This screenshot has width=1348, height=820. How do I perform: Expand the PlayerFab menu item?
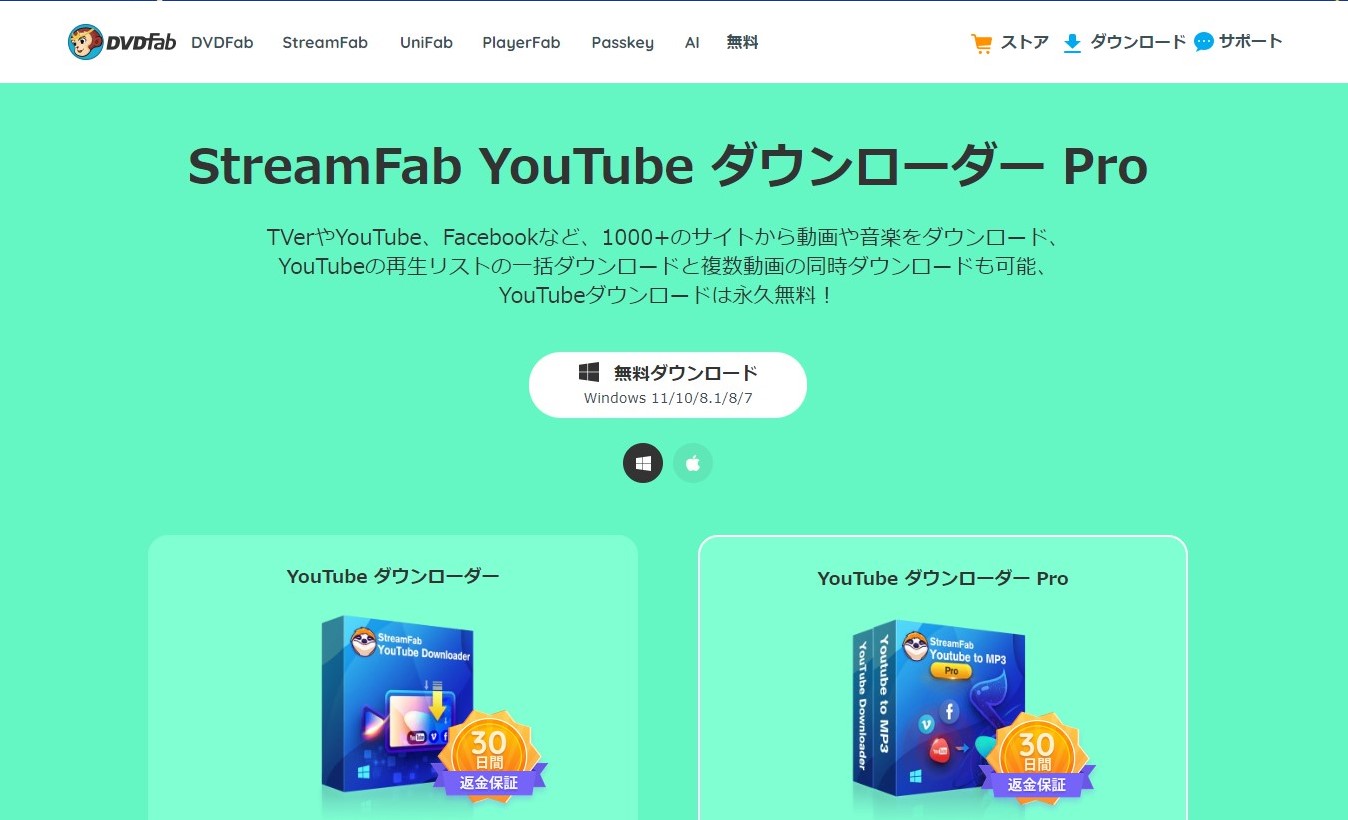521,42
